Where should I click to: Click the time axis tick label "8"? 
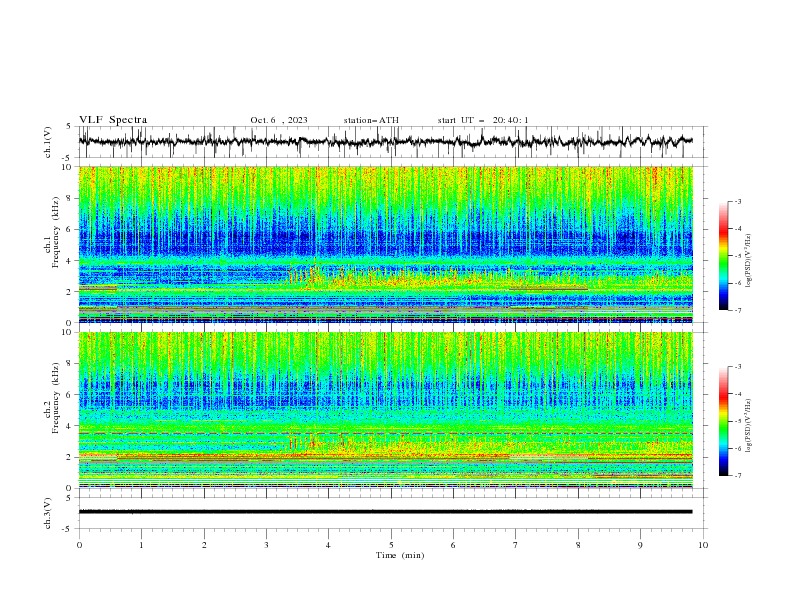(578, 545)
